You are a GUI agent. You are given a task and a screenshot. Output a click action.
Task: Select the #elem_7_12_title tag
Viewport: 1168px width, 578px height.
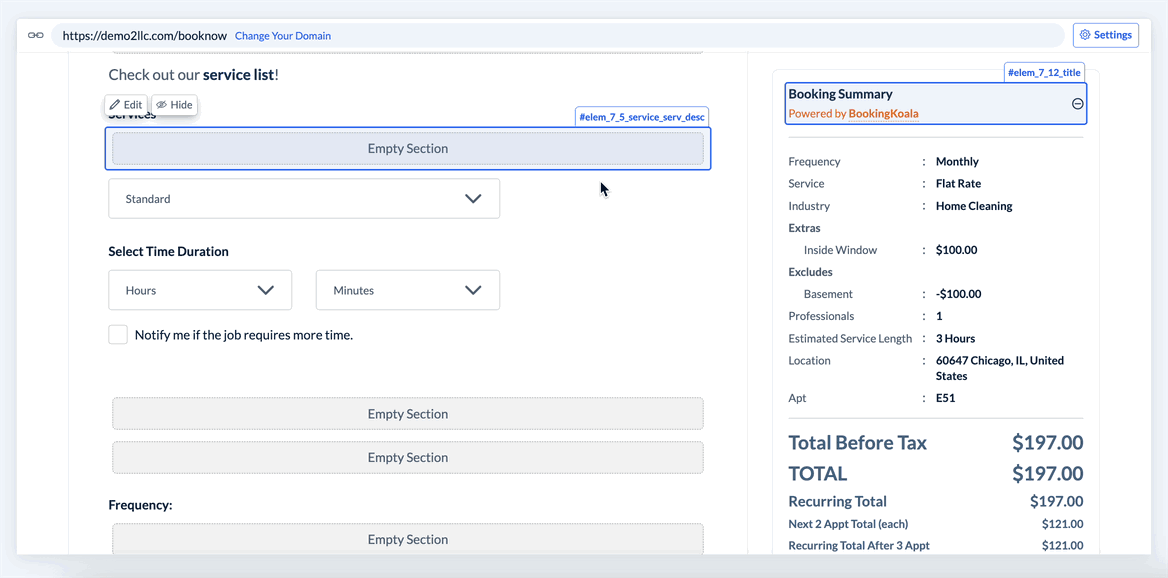1044,73
